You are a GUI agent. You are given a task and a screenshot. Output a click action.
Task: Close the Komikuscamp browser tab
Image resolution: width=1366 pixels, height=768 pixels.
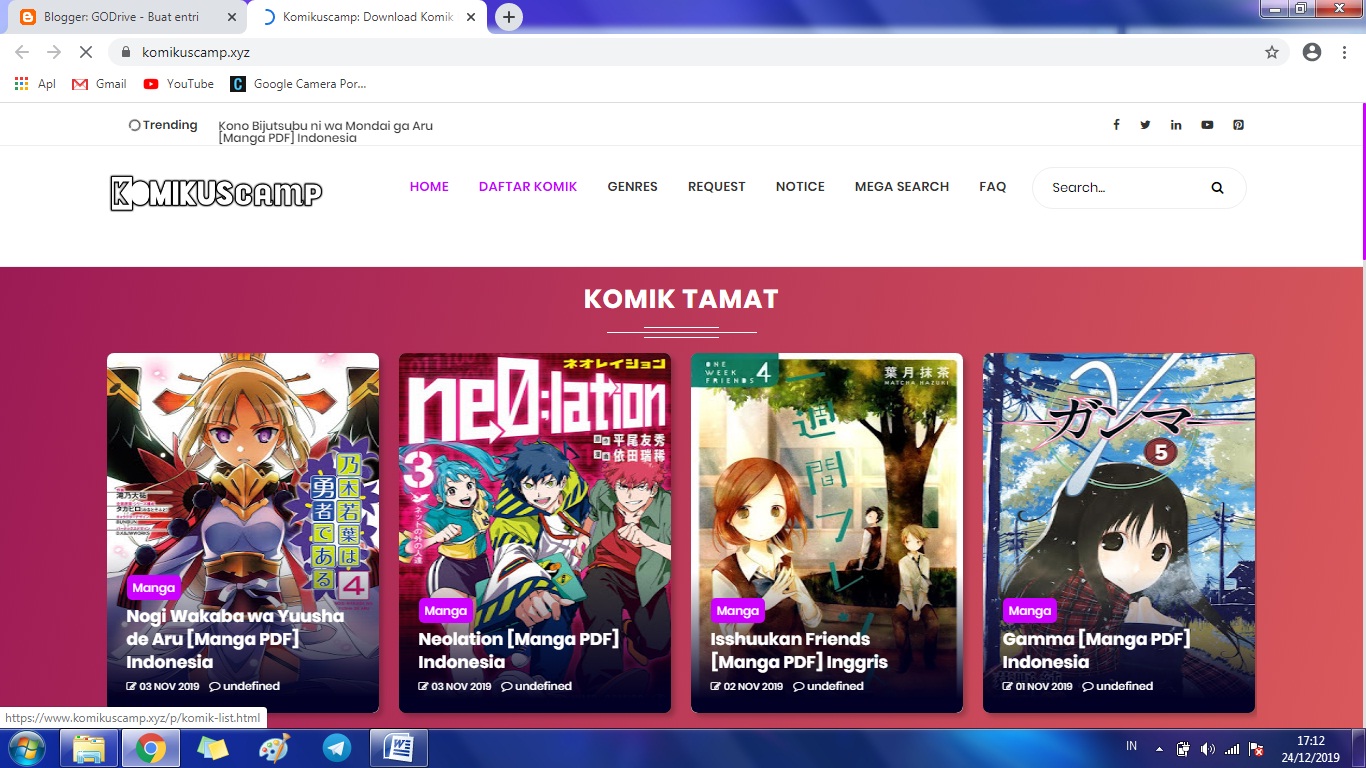pos(471,17)
